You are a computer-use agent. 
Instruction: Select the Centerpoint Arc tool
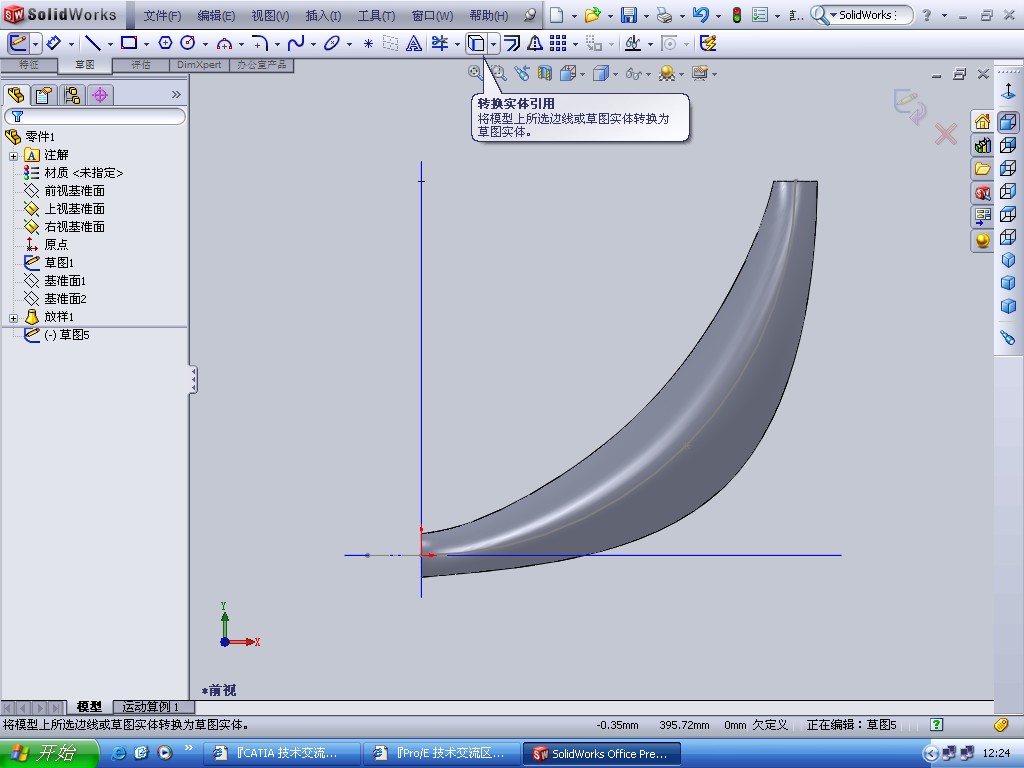point(224,44)
